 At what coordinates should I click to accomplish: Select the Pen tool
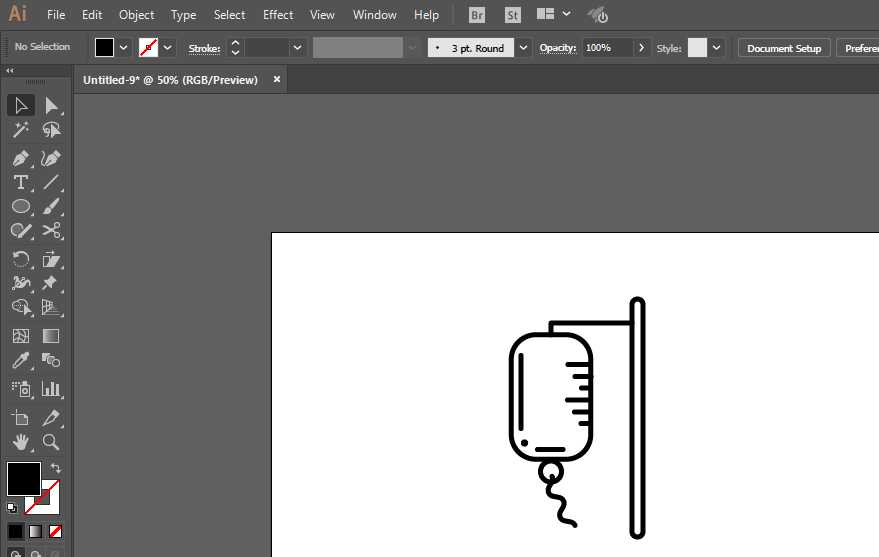20,158
